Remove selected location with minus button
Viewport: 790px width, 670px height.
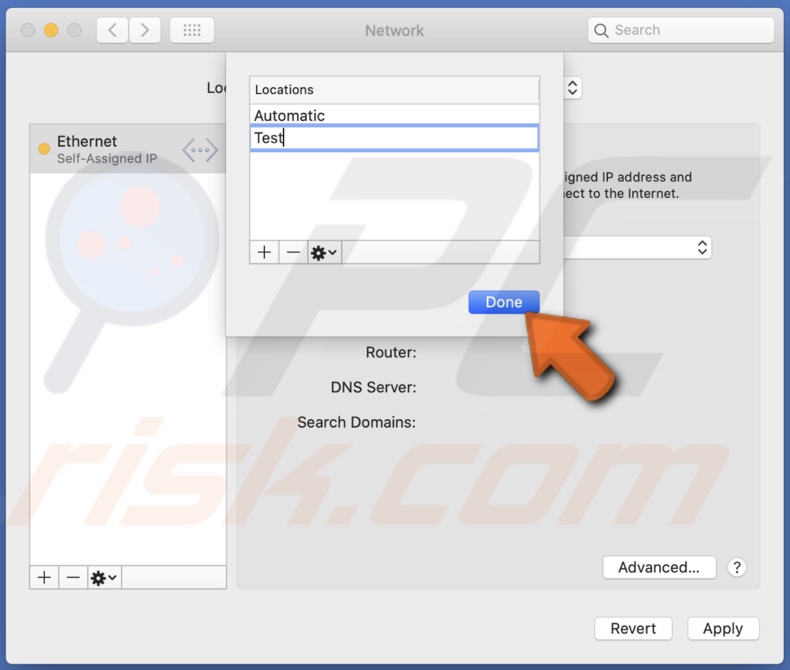pyautogui.click(x=293, y=252)
